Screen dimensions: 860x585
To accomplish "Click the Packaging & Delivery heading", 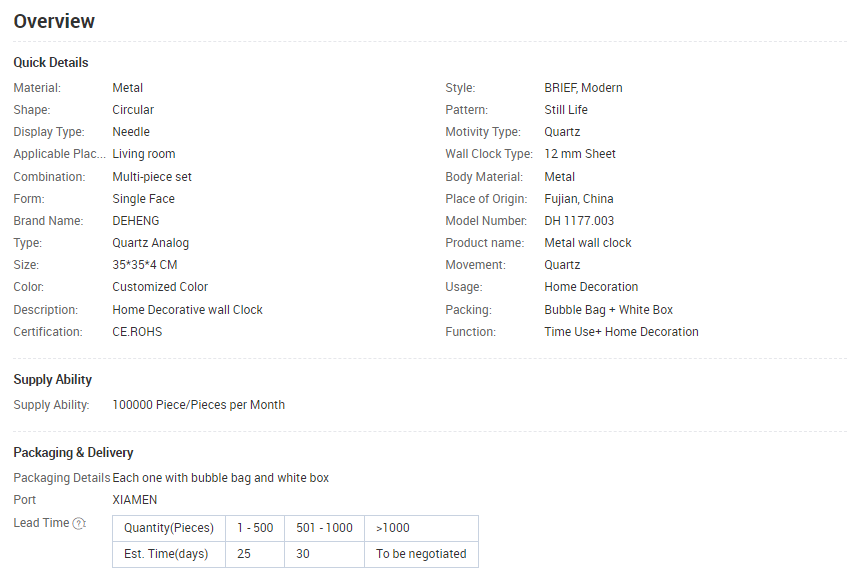I will (x=73, y=452).
